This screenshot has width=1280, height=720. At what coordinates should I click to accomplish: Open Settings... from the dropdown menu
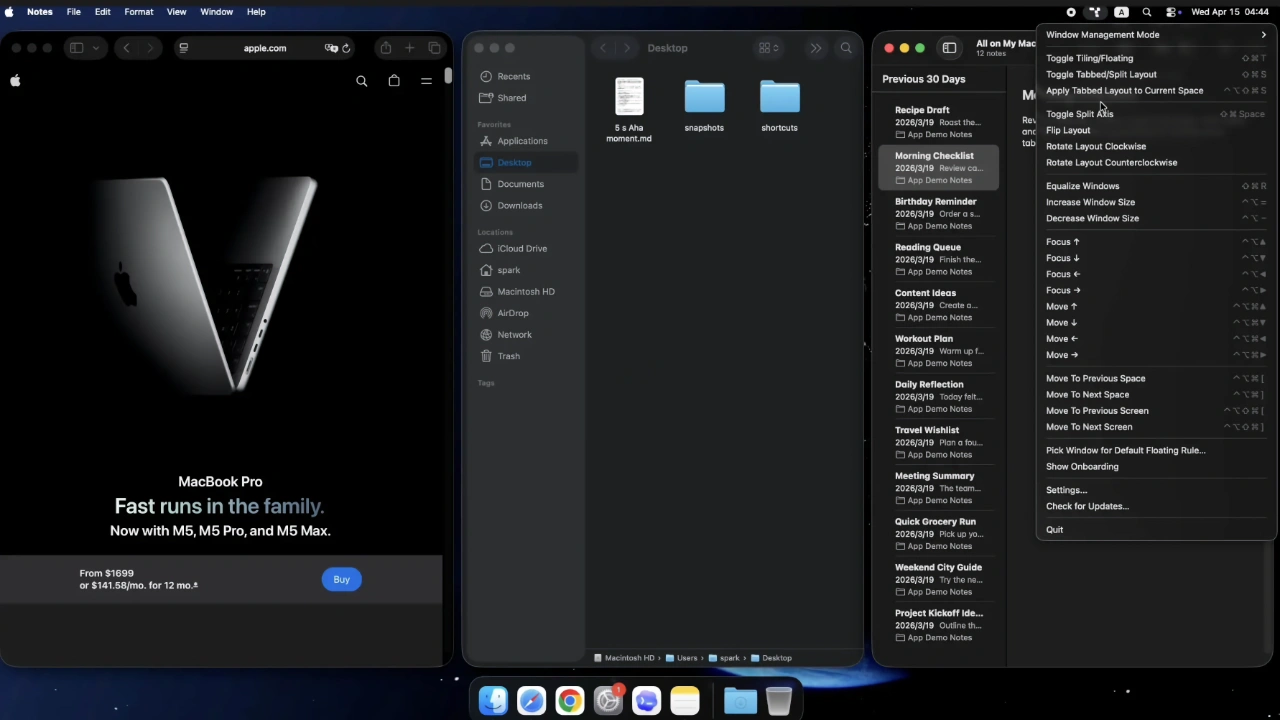1155,490
